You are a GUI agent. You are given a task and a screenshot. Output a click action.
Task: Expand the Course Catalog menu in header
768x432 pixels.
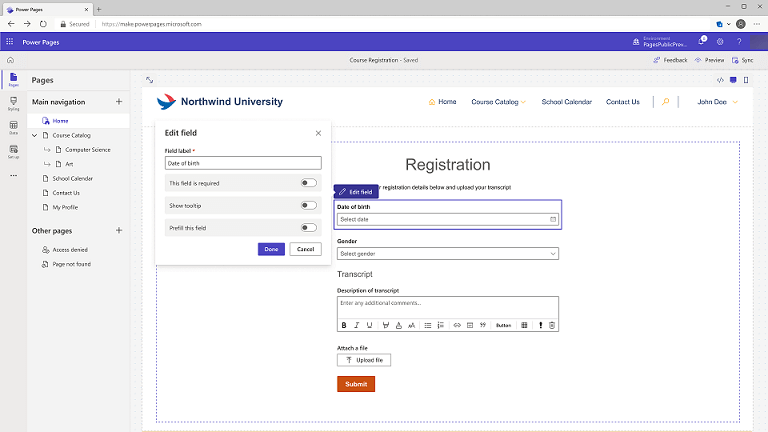[x=499, y=102]
